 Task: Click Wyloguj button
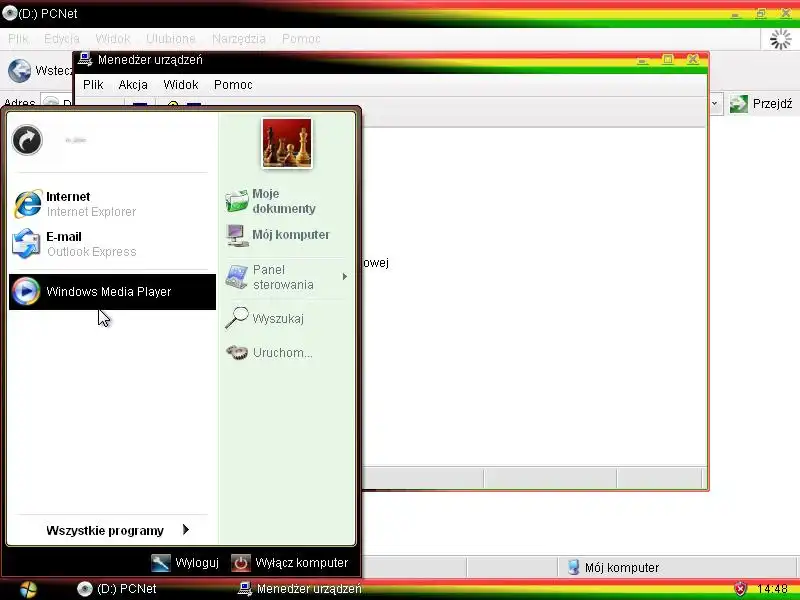[x=186, y=563]
